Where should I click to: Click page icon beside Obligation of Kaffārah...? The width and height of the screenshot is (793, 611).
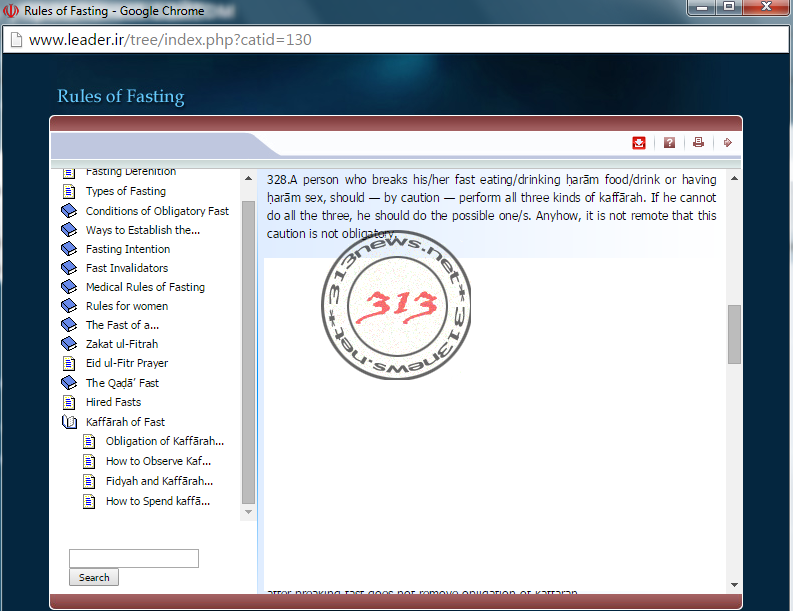coord(89,442)
